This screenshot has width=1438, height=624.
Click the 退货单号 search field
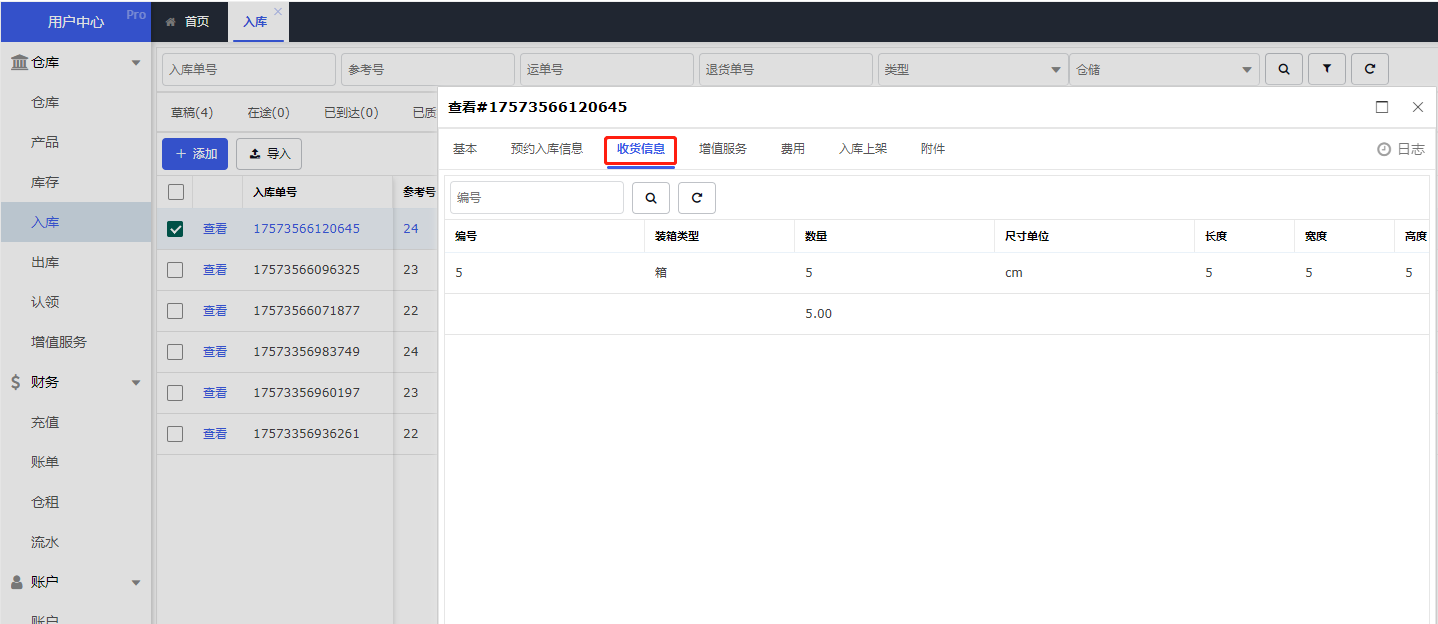point(786,70)
